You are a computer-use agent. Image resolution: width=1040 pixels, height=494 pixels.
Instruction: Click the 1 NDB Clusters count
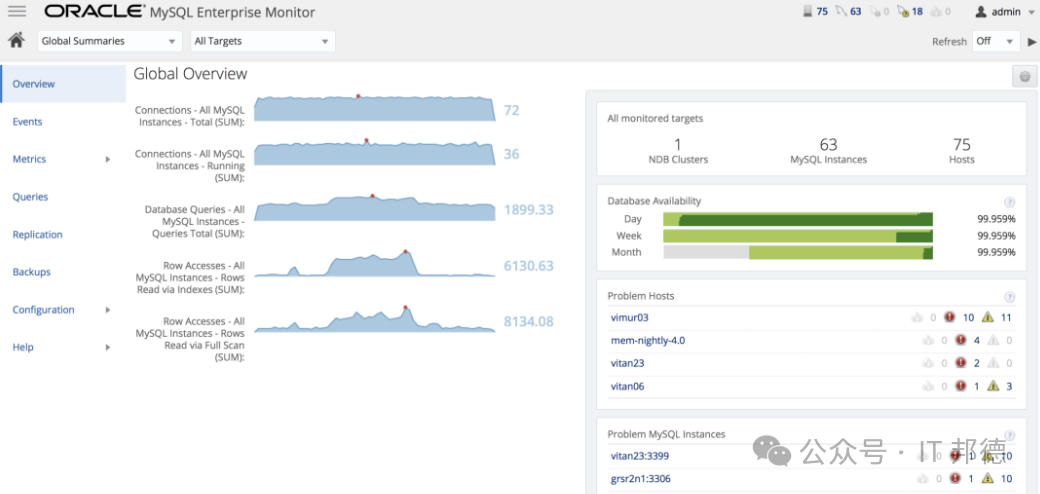pyautogui.click(x=678, y=145)
